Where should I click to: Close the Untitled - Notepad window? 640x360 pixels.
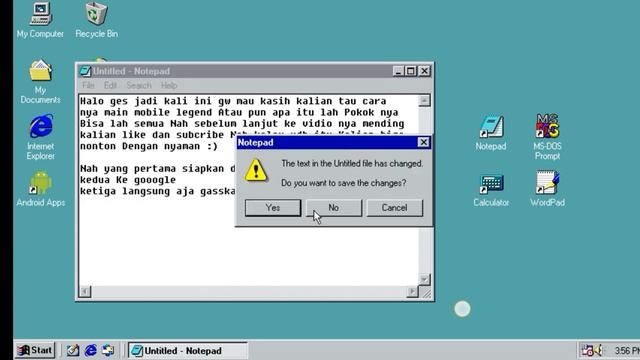[424, 71]
